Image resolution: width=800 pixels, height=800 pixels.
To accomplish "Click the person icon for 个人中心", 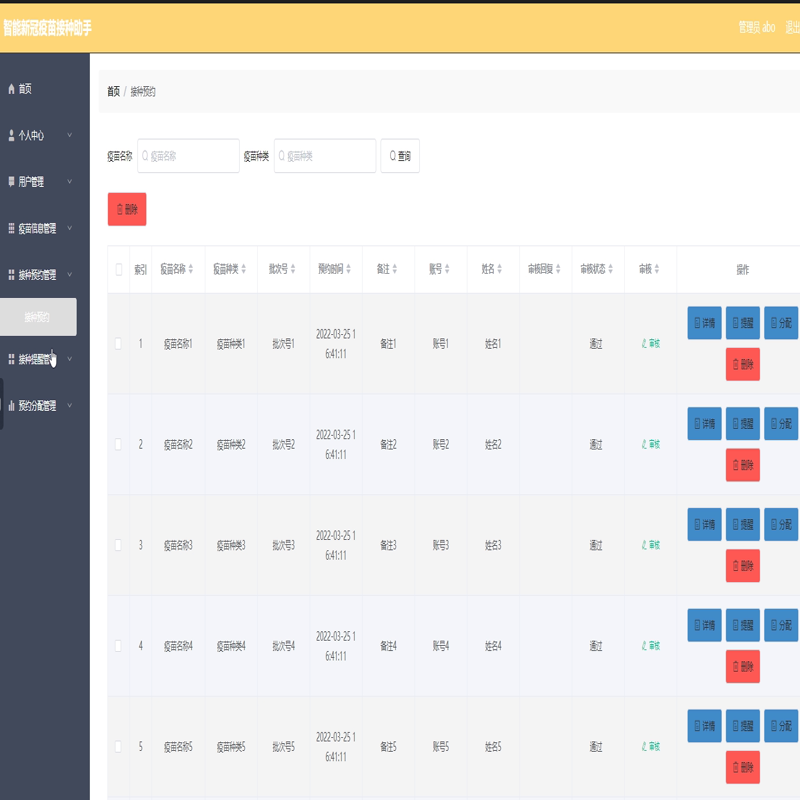I will (11, 135).
